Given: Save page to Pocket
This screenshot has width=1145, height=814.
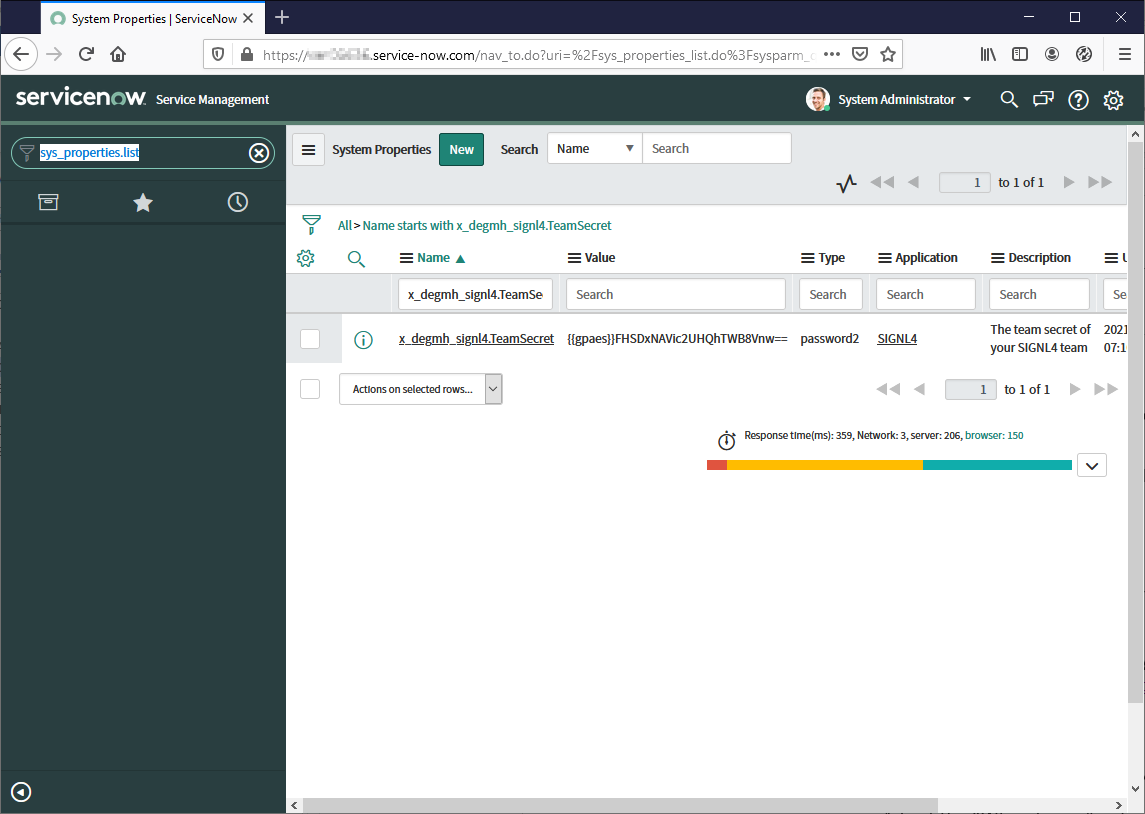Looking at the screenshot, I should (860, 54).
